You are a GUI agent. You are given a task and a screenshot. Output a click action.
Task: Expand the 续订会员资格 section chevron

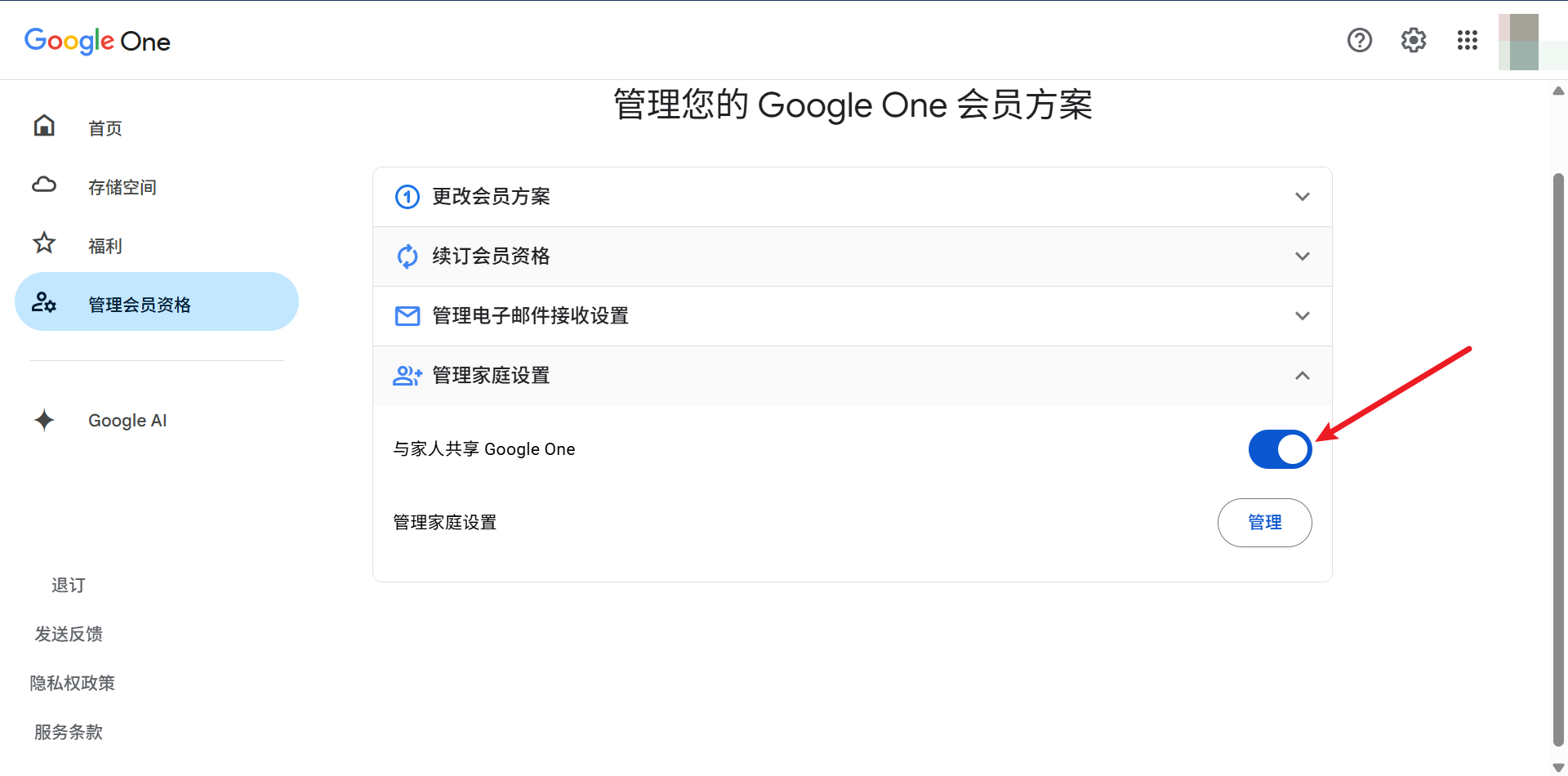tap(1303, 256)
